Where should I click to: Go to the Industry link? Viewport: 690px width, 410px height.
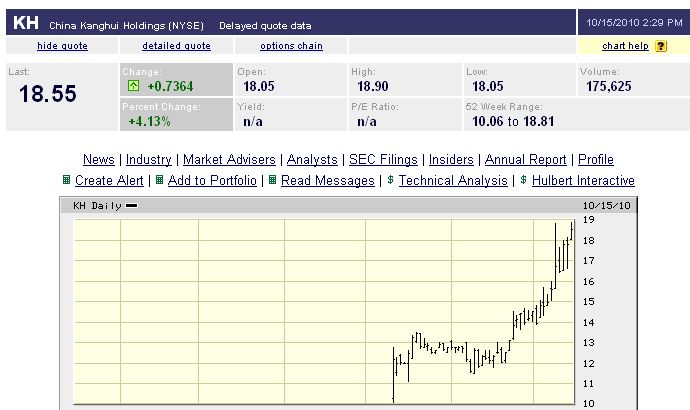point(149,159)
